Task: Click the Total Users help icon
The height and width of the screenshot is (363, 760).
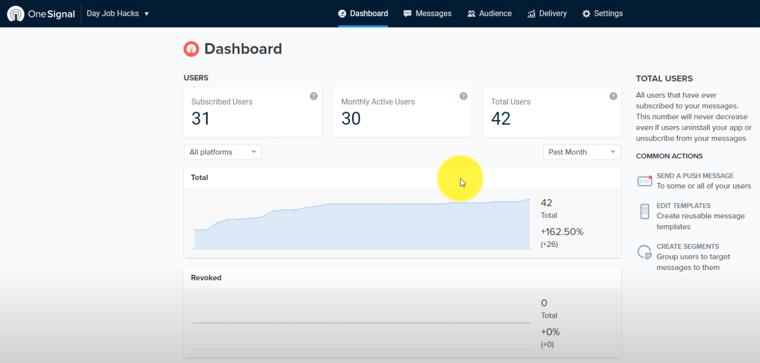Action: [613, 96]
